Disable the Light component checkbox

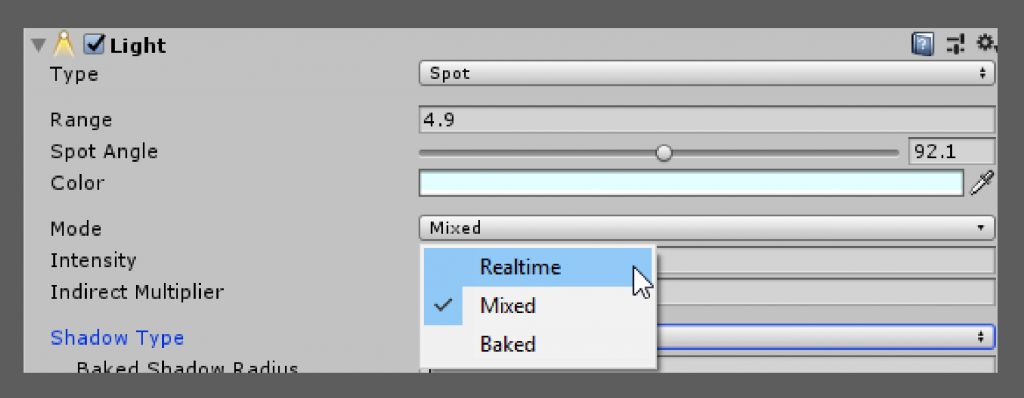[x=95, y=44]
